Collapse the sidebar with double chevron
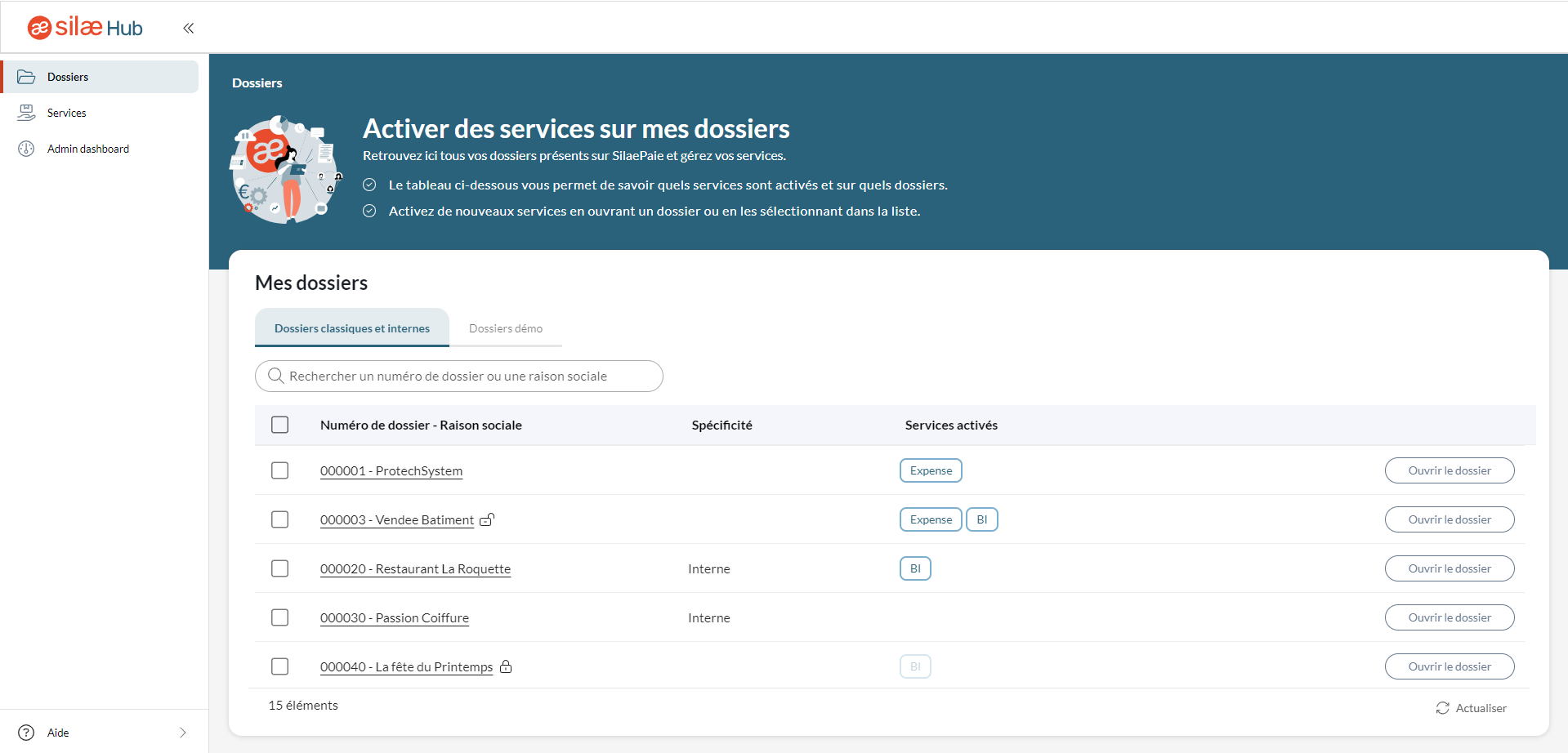 pos(189,28)
